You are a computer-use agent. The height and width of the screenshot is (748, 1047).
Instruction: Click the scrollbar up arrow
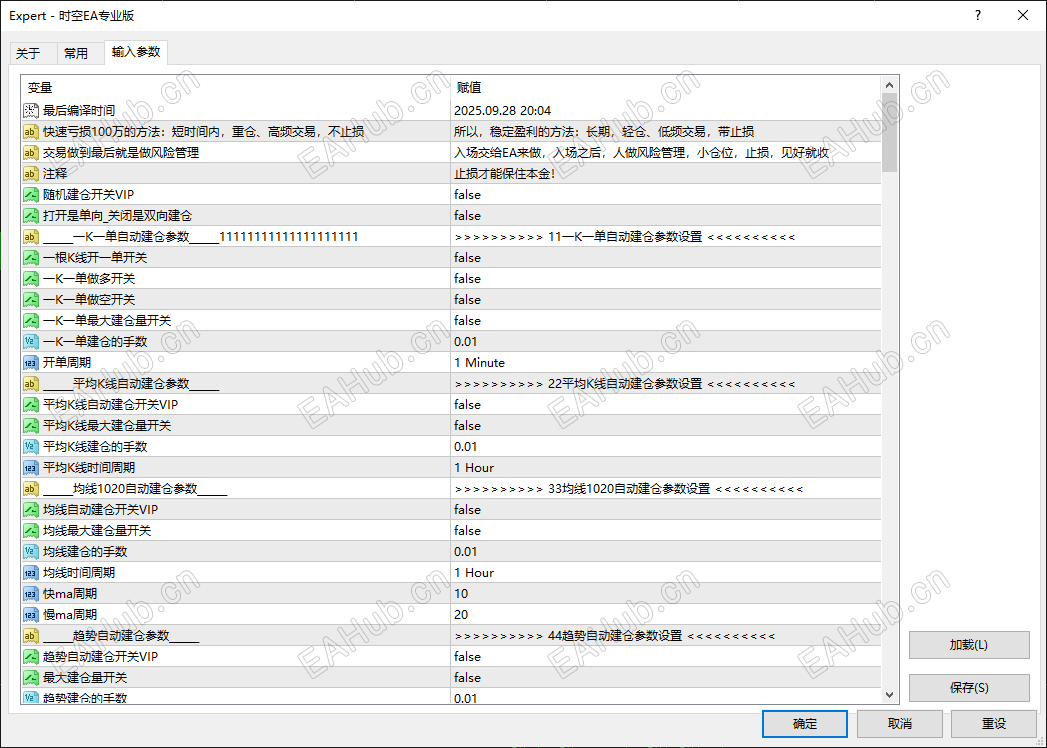tap(889, 85)
